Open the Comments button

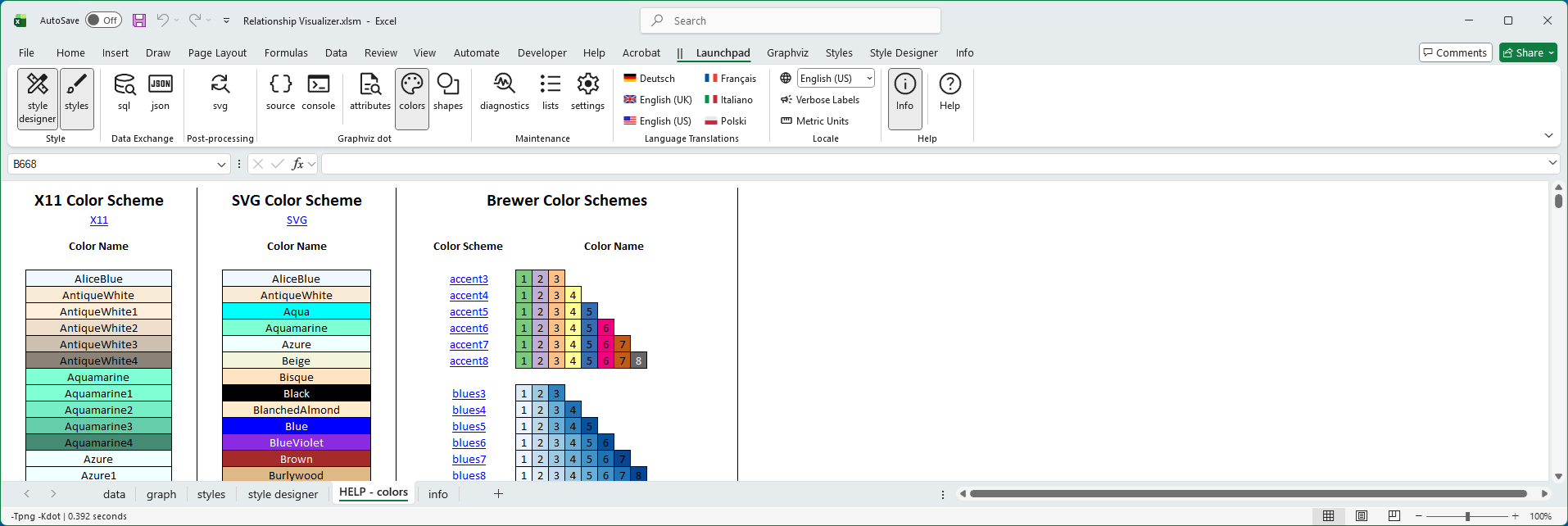point(1455,52)
